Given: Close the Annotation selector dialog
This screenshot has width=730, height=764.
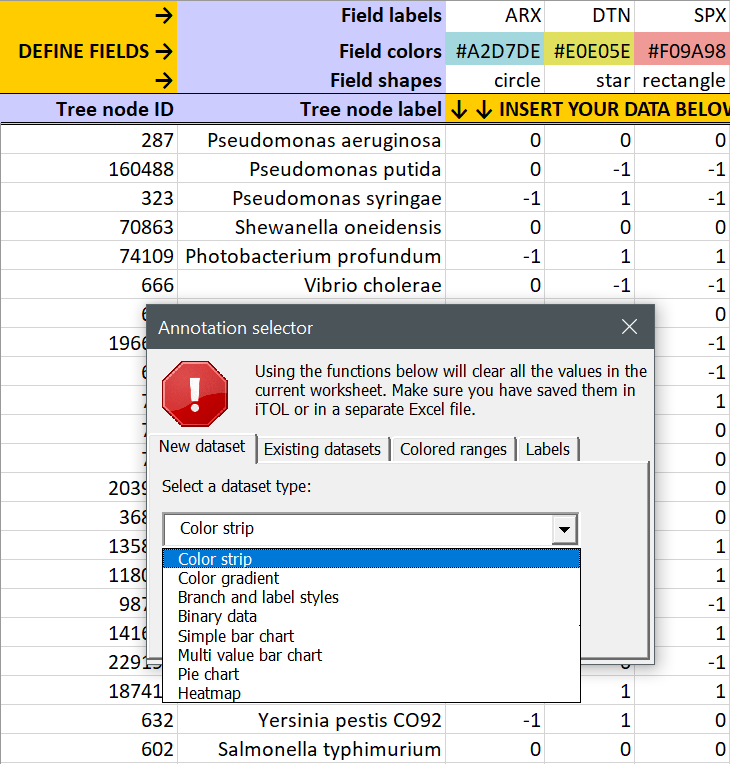Looking at the screenshot, I should pyautogui.click(x=629, y=327).
